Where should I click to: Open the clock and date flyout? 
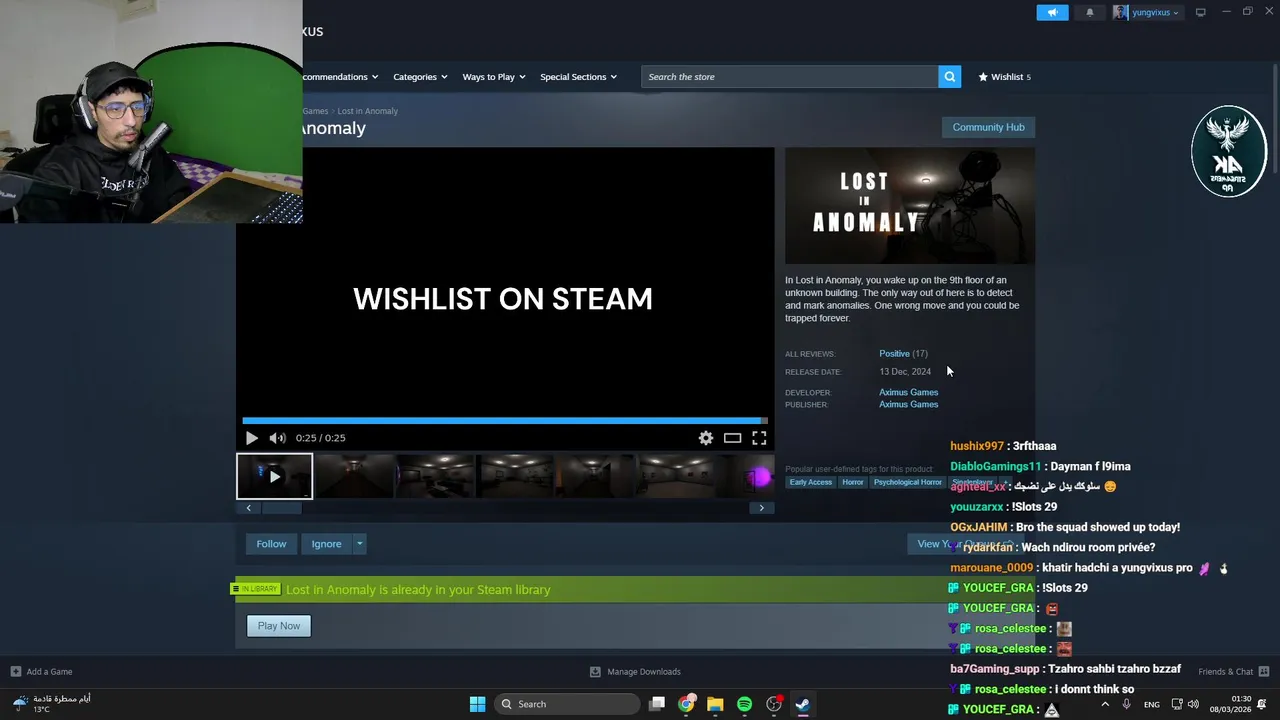[1230, 704]
